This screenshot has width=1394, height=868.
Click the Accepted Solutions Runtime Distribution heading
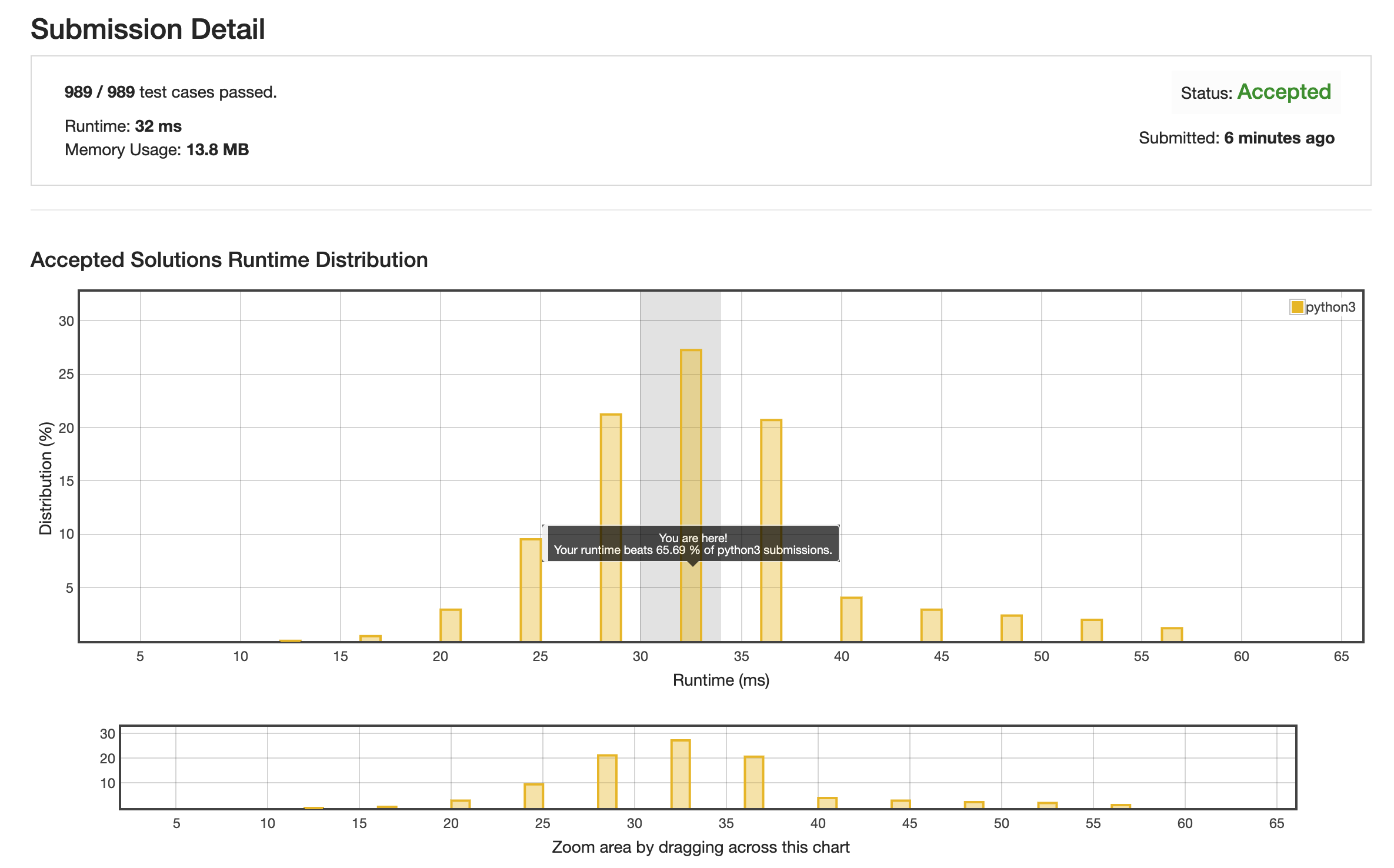pos(229,260)
